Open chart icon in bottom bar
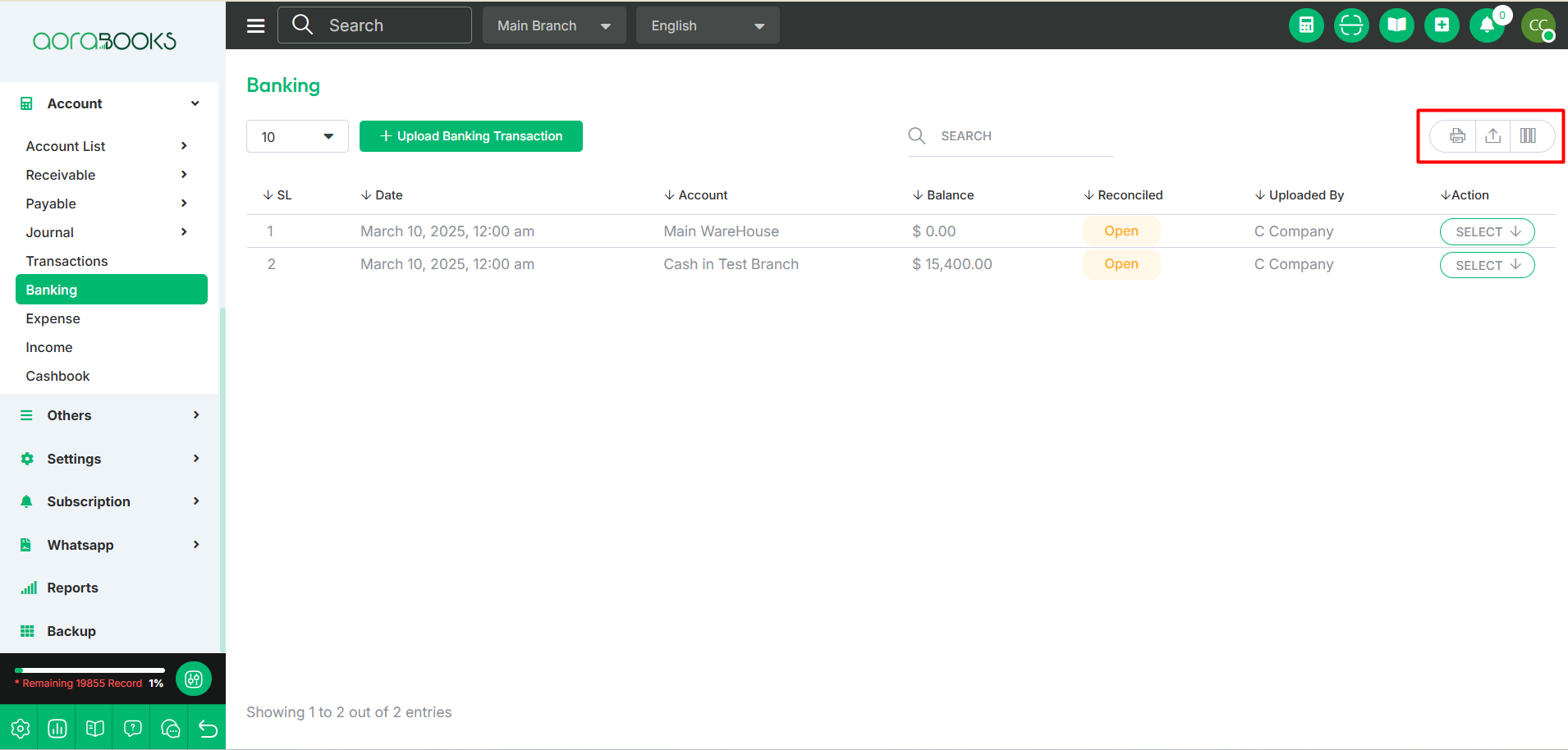Screen dimensions: 1568x750 (x=57, y=729)
